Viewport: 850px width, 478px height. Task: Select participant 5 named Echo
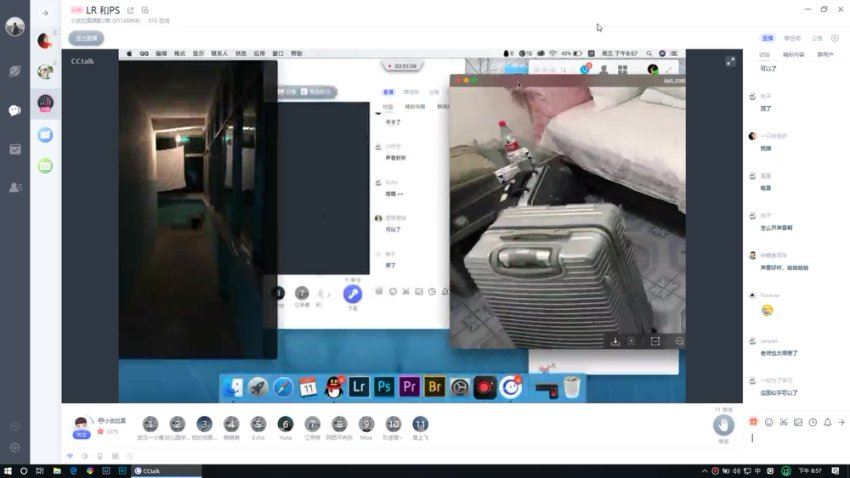[x=258, y=424]
